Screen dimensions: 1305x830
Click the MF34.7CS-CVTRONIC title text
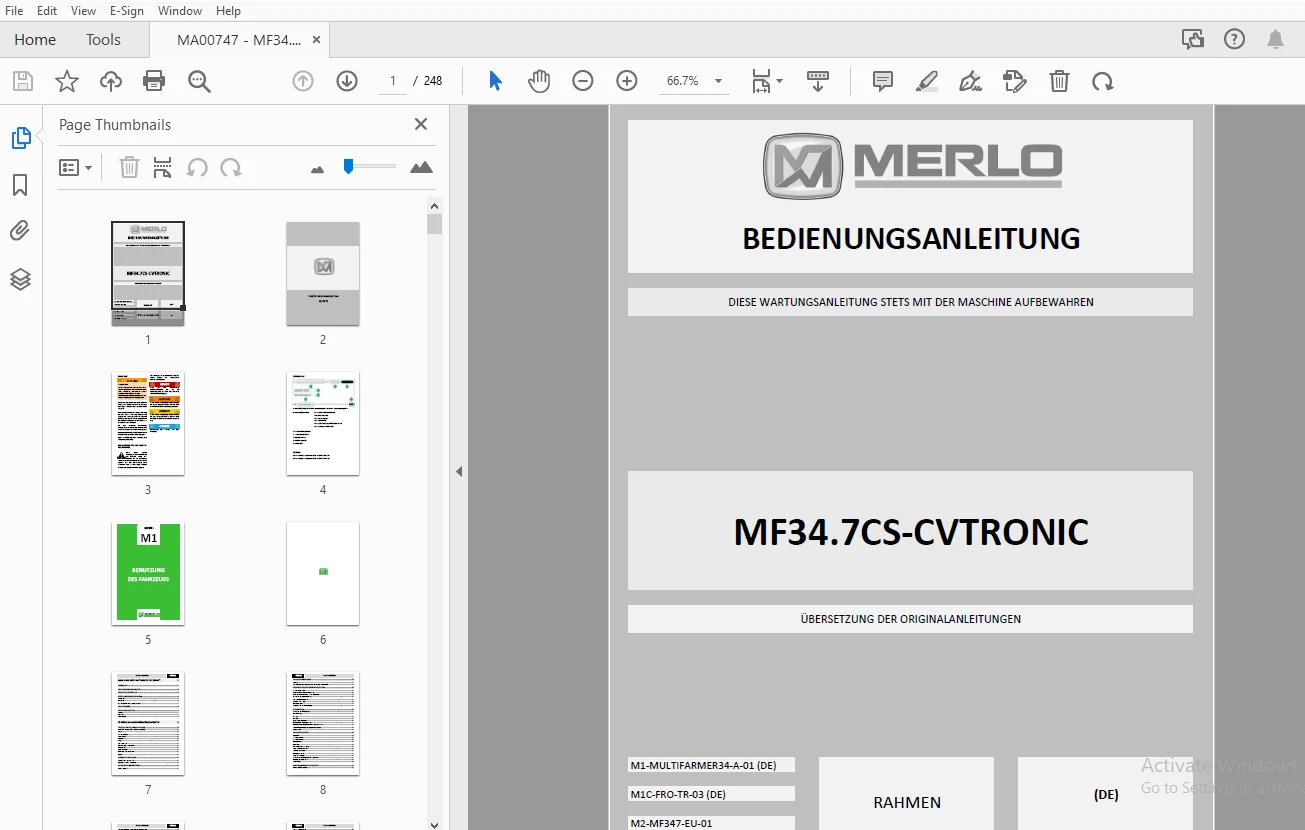[x=911, y=532]
